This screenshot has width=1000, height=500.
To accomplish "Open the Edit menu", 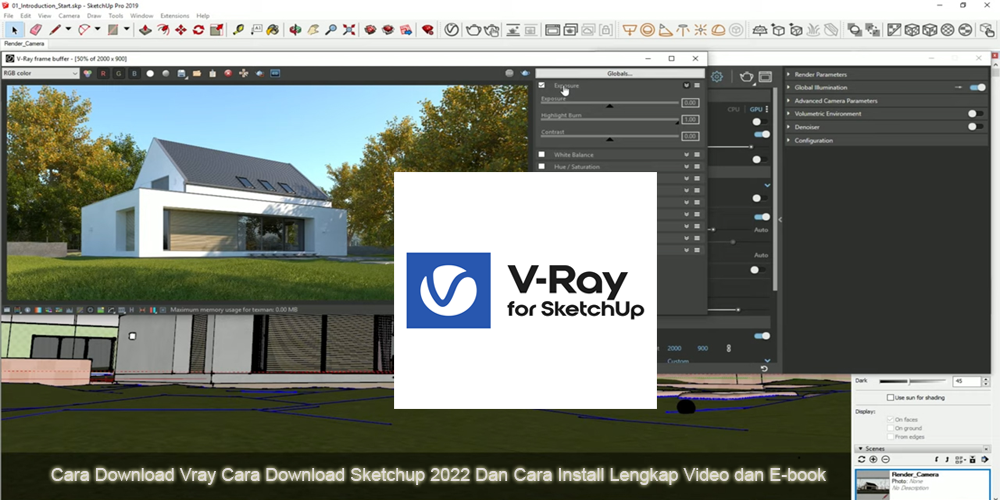I will pos(26,15).
